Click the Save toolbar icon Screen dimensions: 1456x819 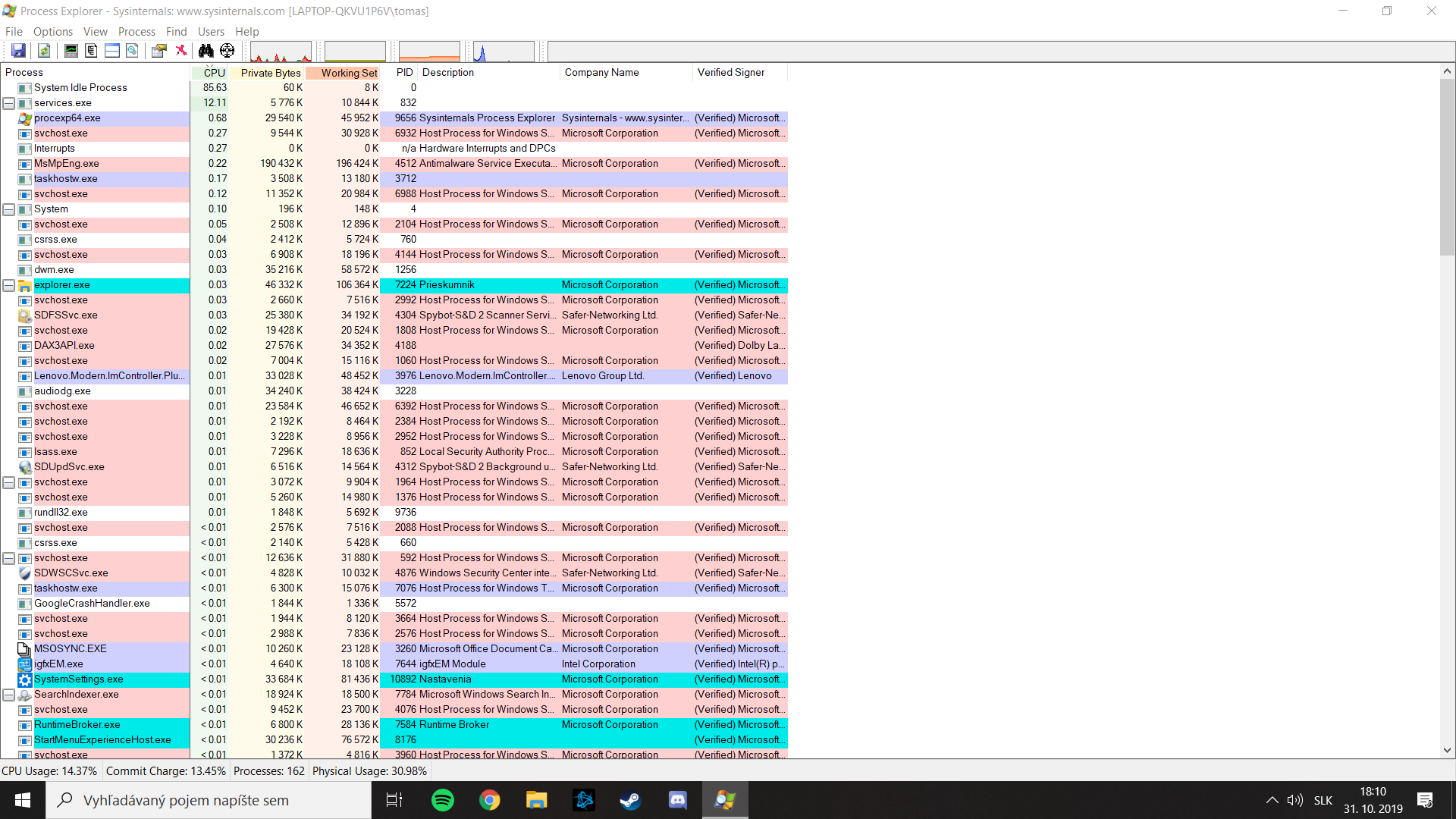pyautogui.click(x=18, y=51)
